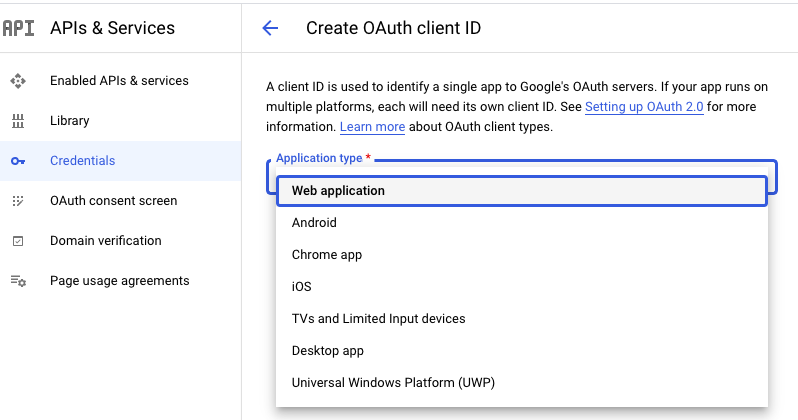Open Enabled APIs & services page
Image resolution: width=798 pixels, height=420 pixels.
tap(119, 81)
